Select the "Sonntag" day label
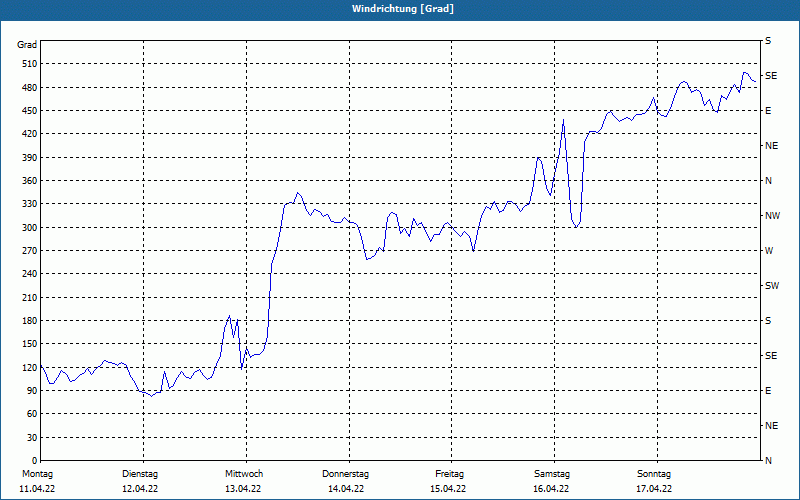The image size is (800, 500). 654,474
